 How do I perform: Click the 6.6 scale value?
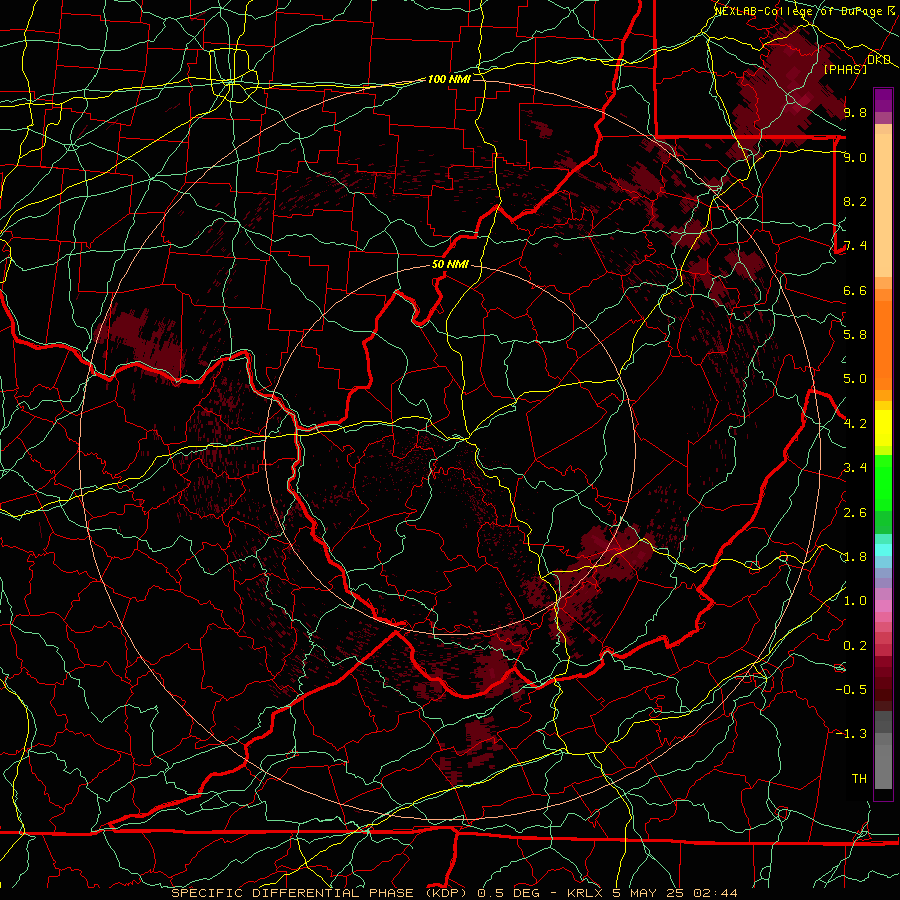tap(855, 290)
